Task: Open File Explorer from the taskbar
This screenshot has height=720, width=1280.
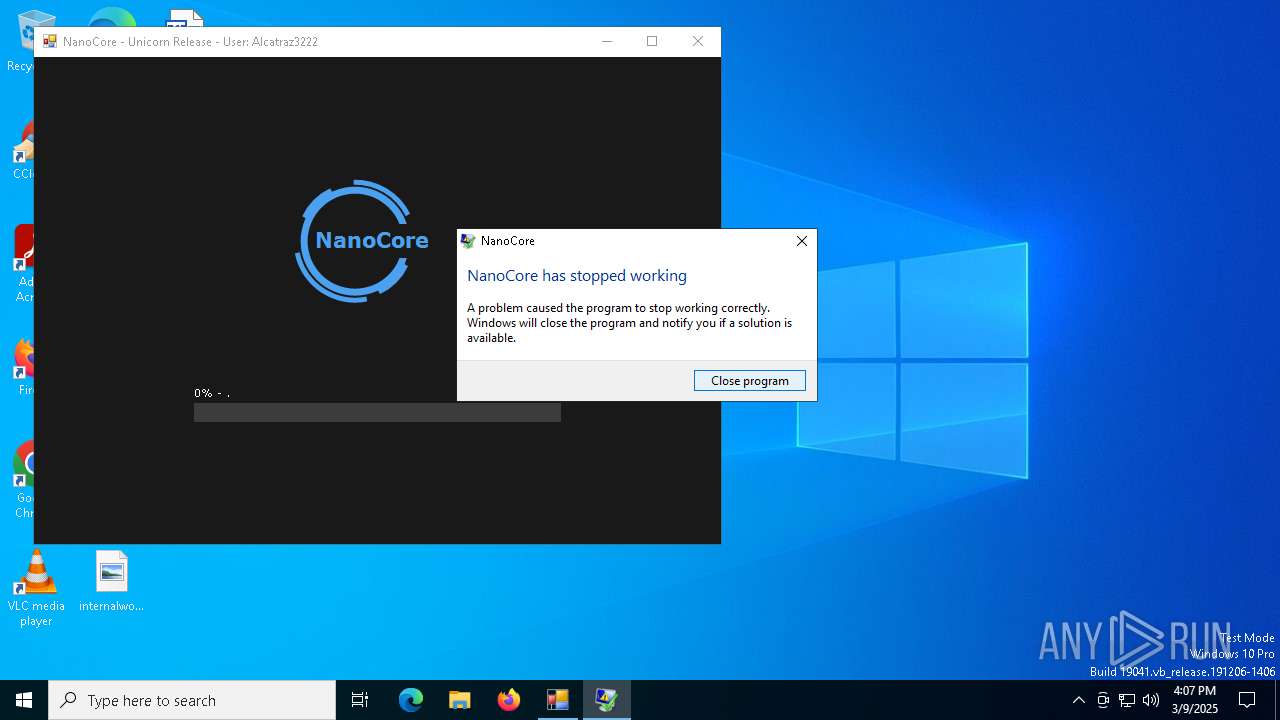Action: point(459,700)
